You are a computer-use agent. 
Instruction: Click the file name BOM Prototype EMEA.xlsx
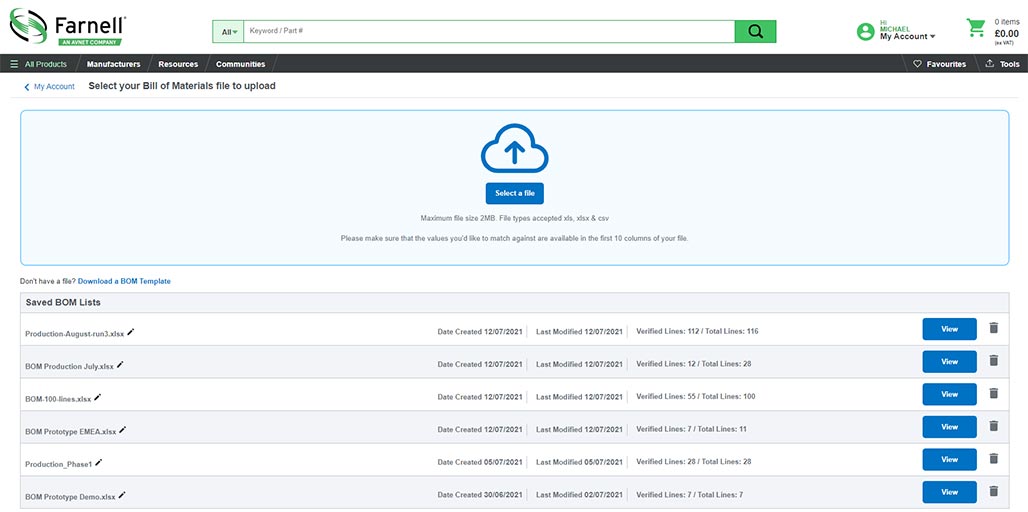(71, 431)
